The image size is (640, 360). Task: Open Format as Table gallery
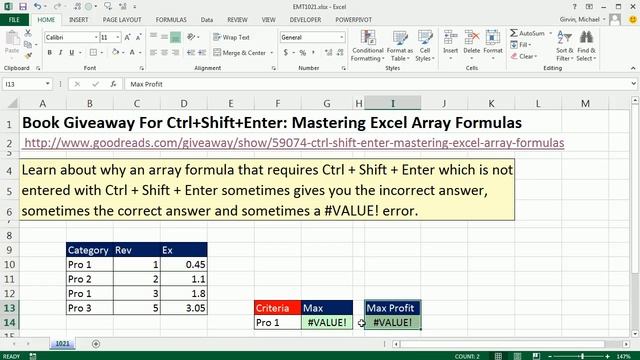point(400,46)
